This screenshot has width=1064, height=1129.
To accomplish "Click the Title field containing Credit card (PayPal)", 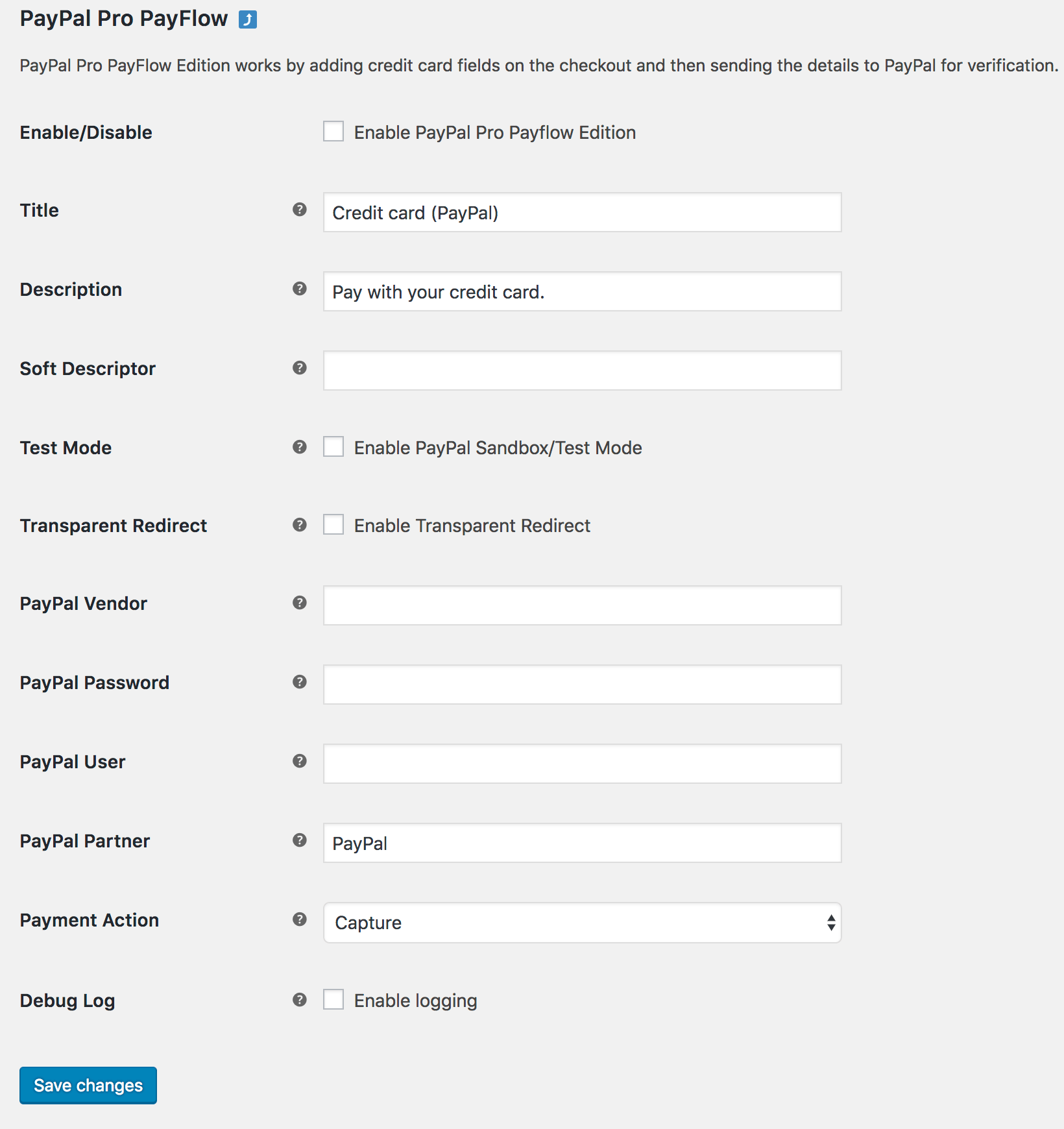I will click(581, 212).
